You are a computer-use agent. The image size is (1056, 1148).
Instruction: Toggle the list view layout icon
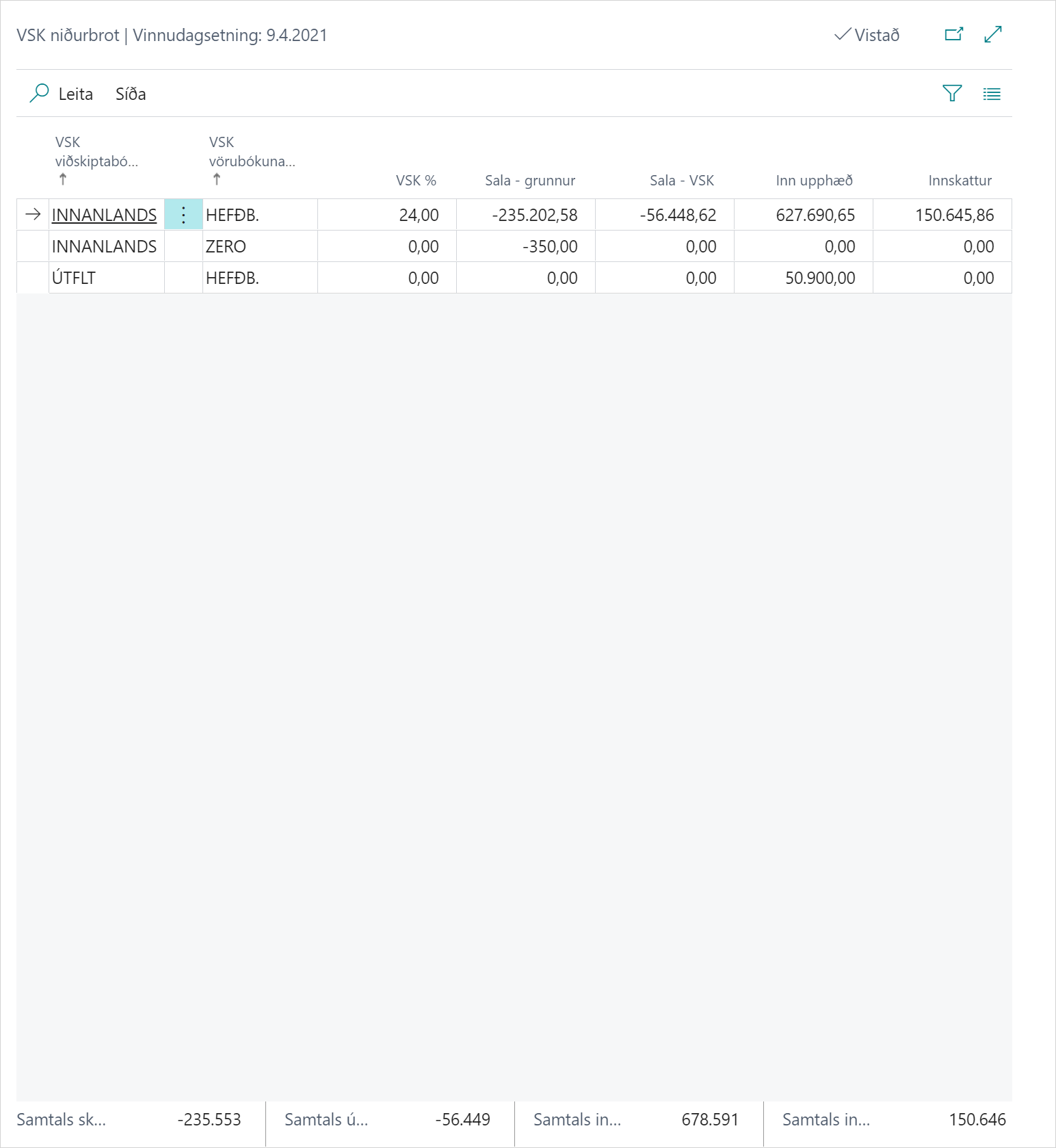tap(992, 94)
